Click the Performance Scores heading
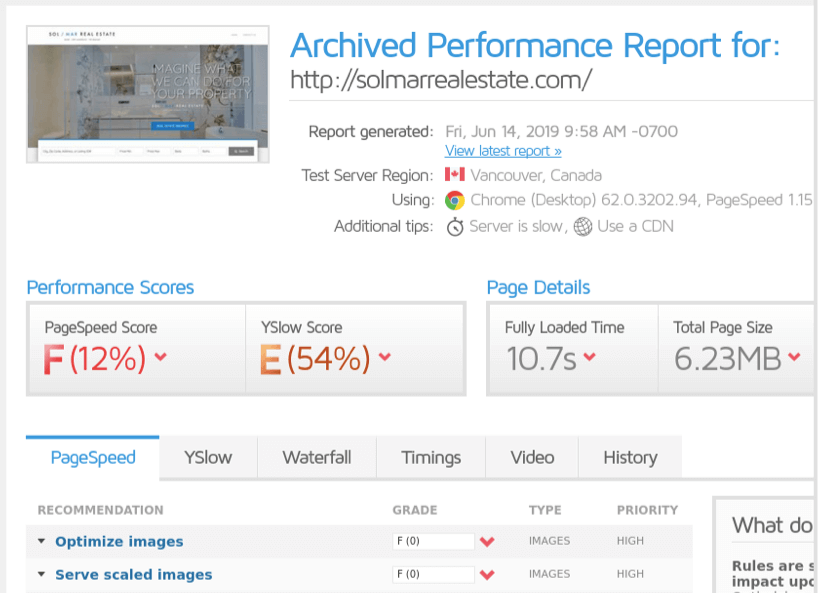The image size is (818, 593). pyautogui.click(x=110, y=287)
